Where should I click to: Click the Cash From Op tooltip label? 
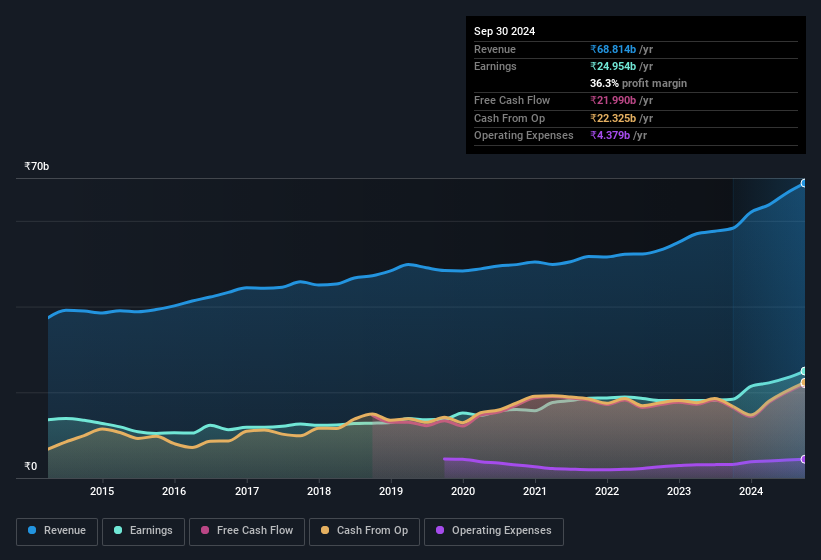coord(509,118)
